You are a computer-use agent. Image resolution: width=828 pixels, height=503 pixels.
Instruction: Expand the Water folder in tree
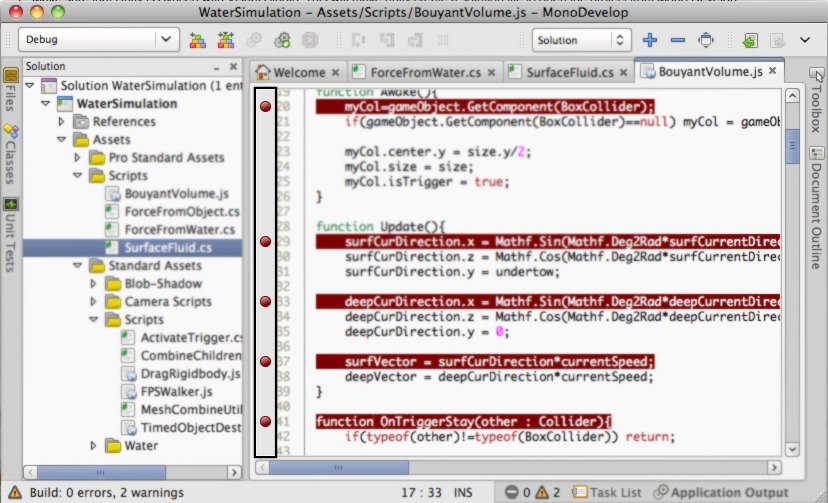[x=94, y=446]
